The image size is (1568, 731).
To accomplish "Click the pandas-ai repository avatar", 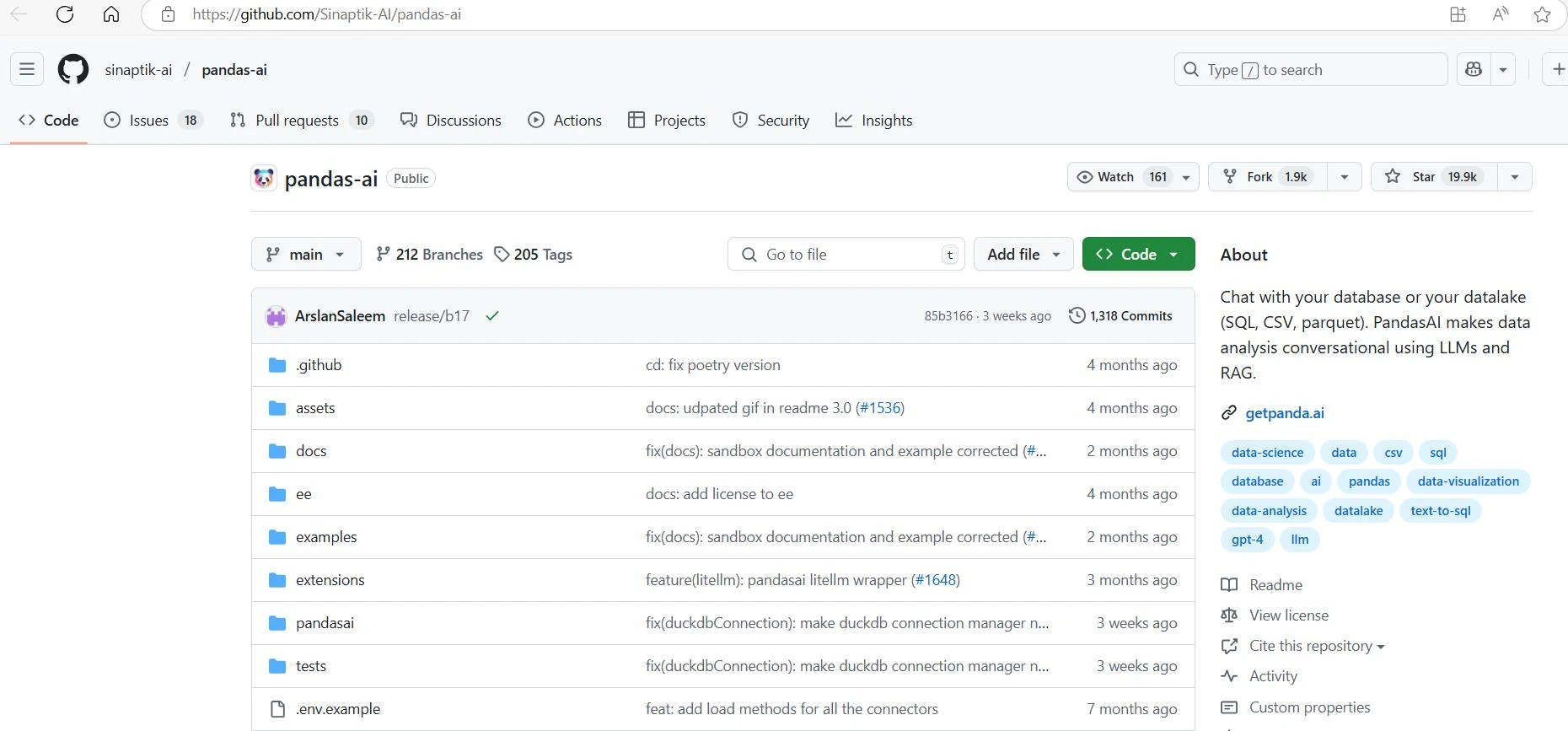I will click(264, 178).
